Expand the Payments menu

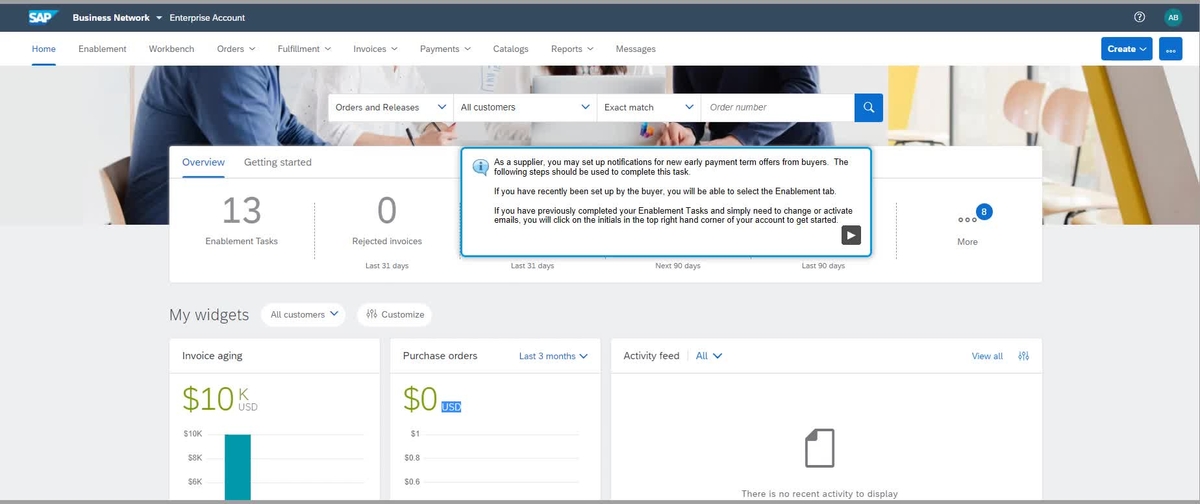pyautogui.click(x=445, y=48)
